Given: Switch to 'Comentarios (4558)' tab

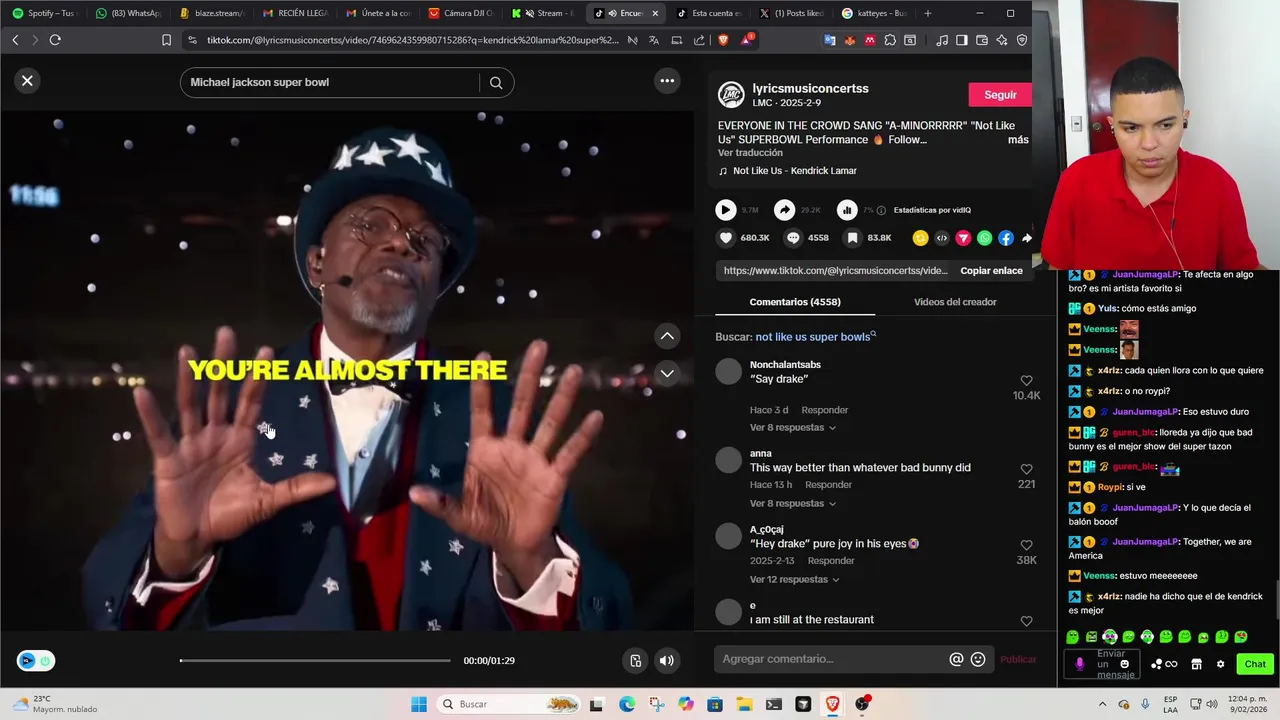Looking at the screenshot, I should tap(795, 302).
